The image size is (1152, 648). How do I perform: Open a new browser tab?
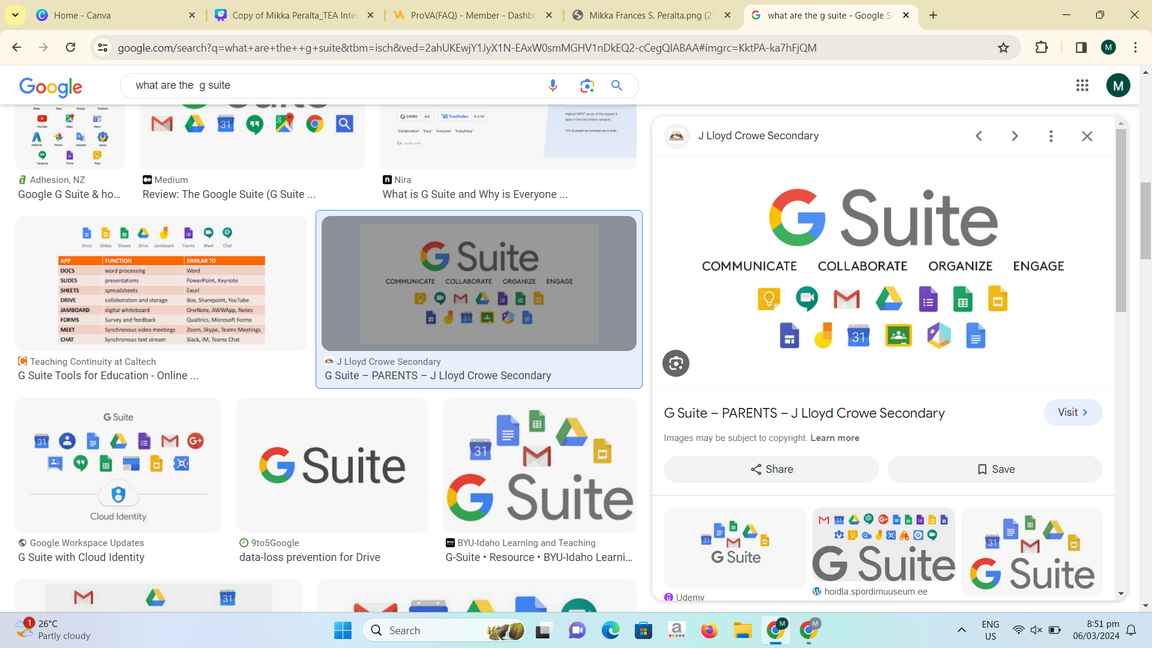933,15
